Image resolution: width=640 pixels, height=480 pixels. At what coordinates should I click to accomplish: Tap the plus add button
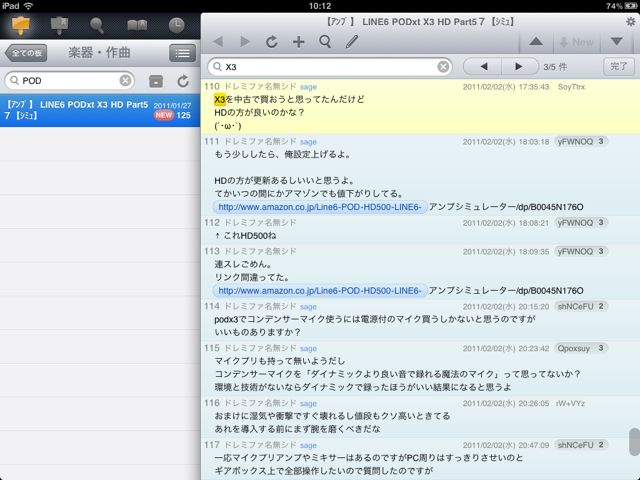coord(299,42)
